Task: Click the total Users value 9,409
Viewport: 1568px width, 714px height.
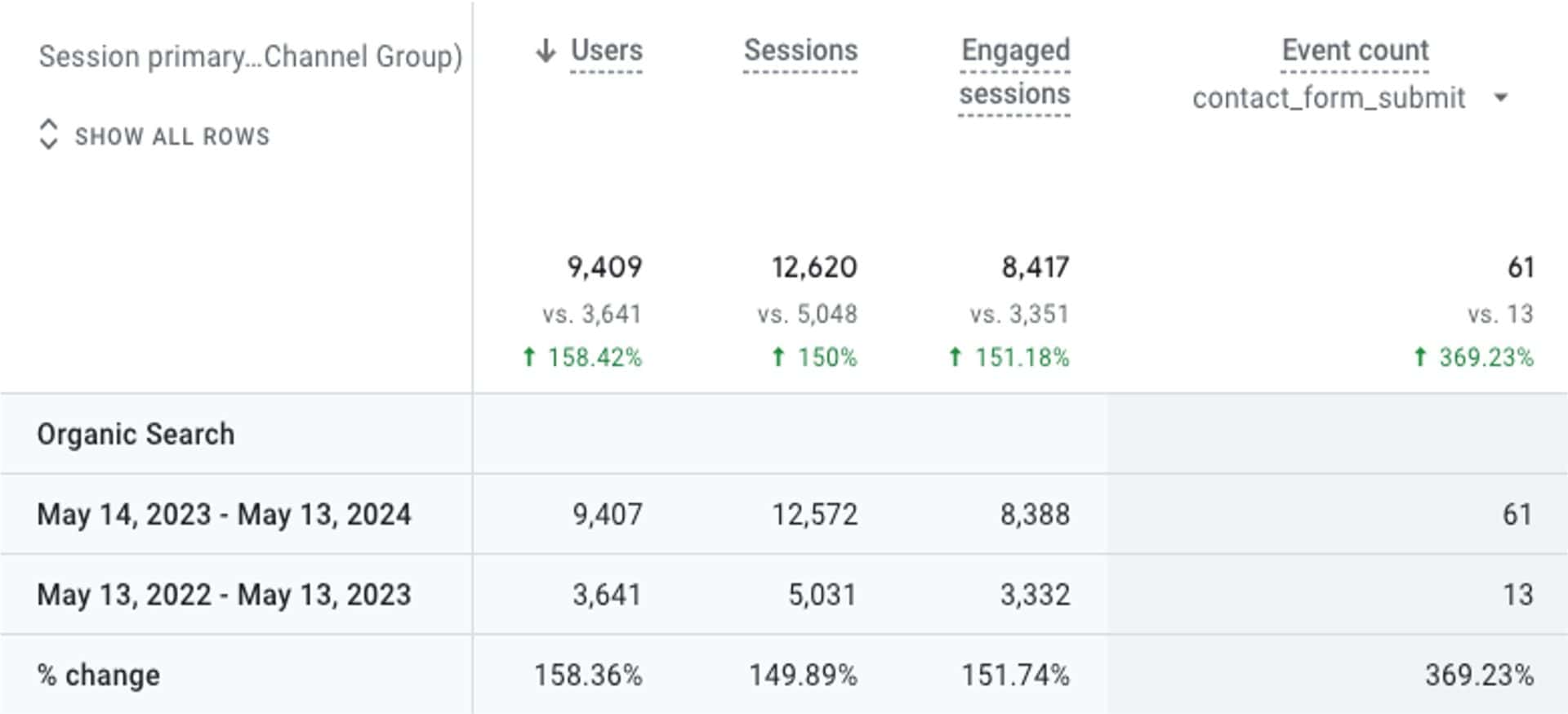Action: click(604, 267)
